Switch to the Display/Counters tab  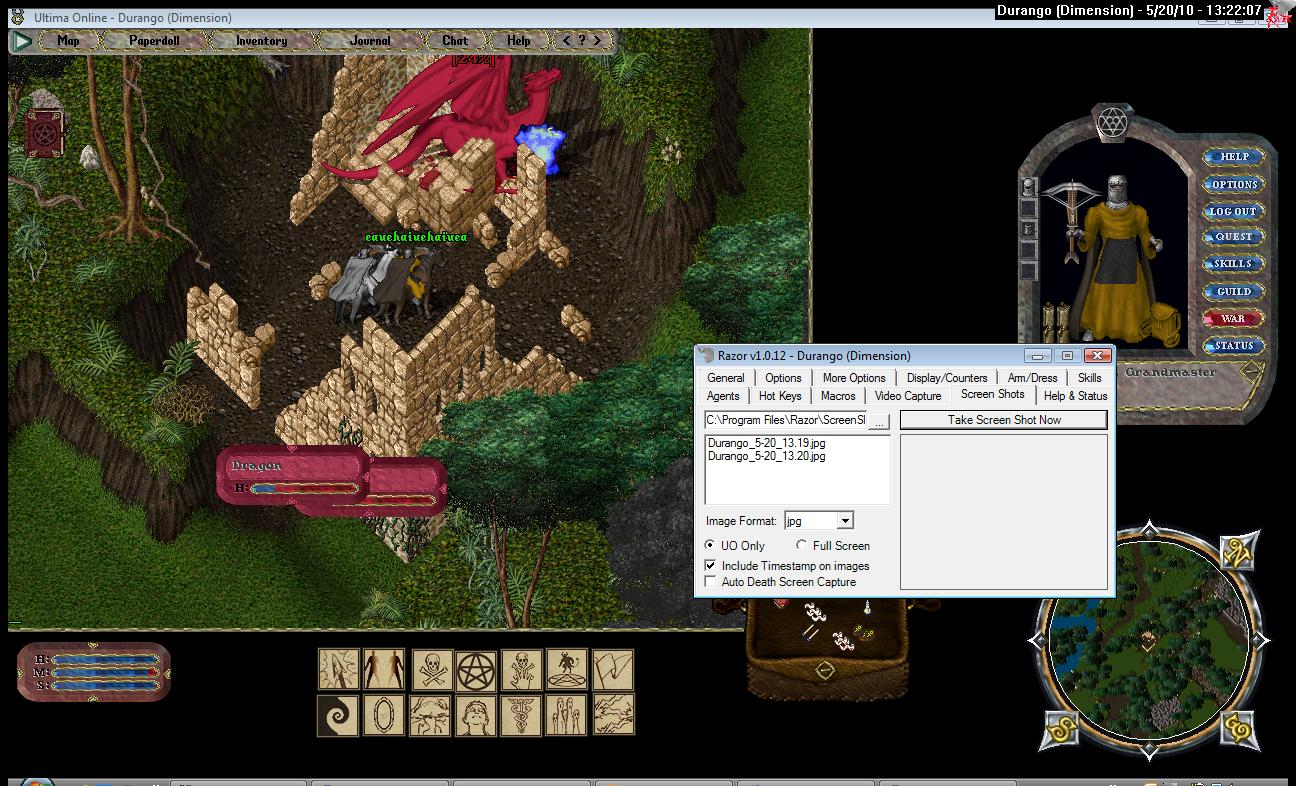tap(947, 378)
